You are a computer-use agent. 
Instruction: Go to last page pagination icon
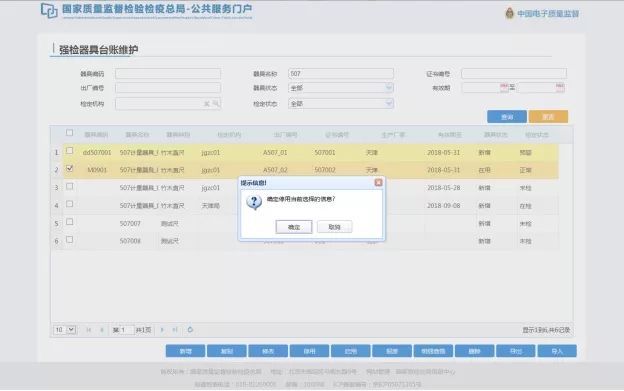coord(175,330)
